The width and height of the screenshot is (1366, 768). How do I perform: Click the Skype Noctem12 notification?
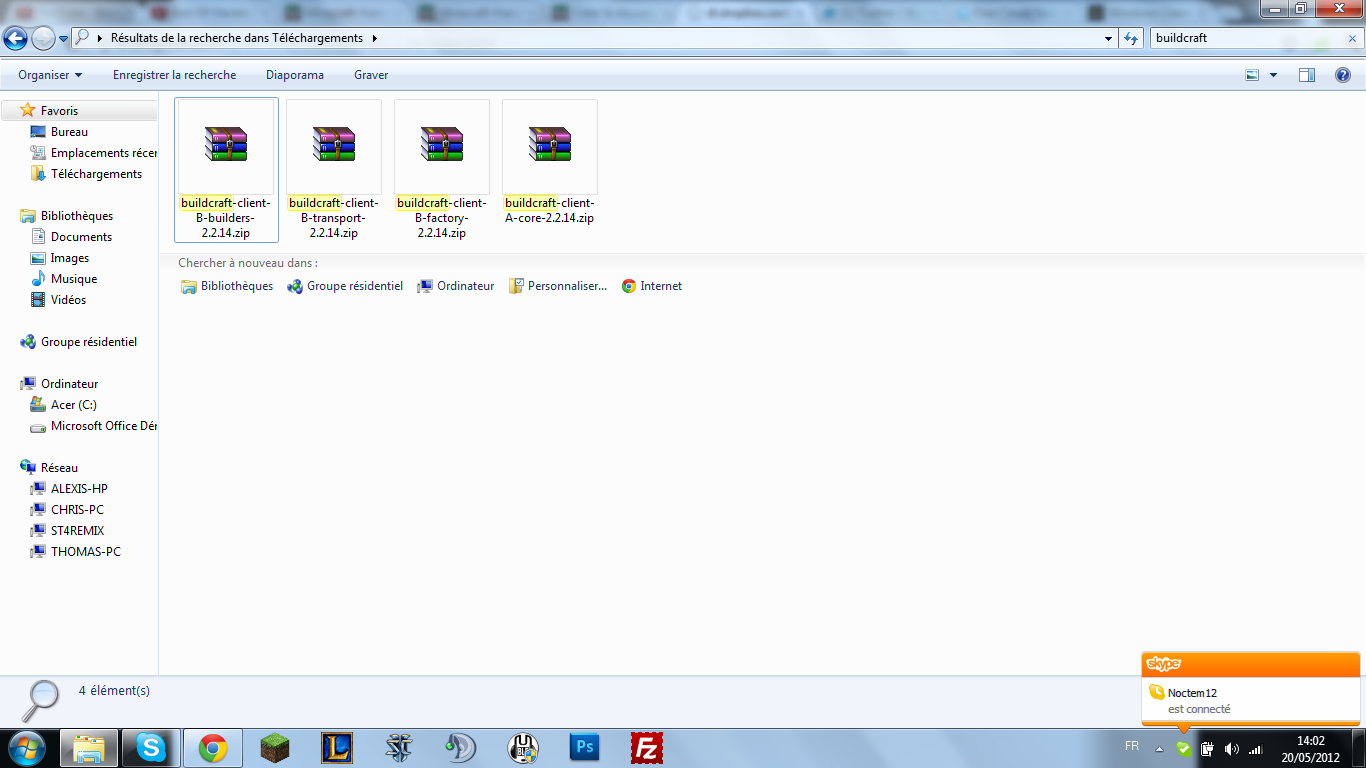[1251, 689]
